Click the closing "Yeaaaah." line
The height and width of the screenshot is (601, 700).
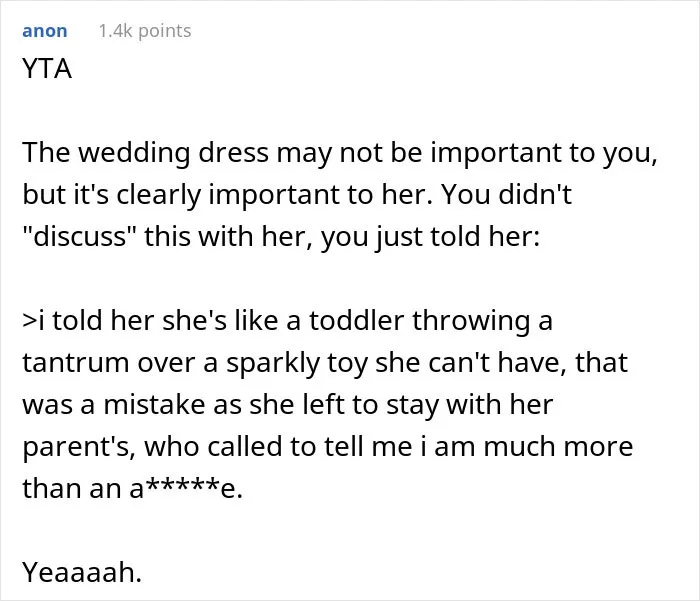click(x=82, y=572)
